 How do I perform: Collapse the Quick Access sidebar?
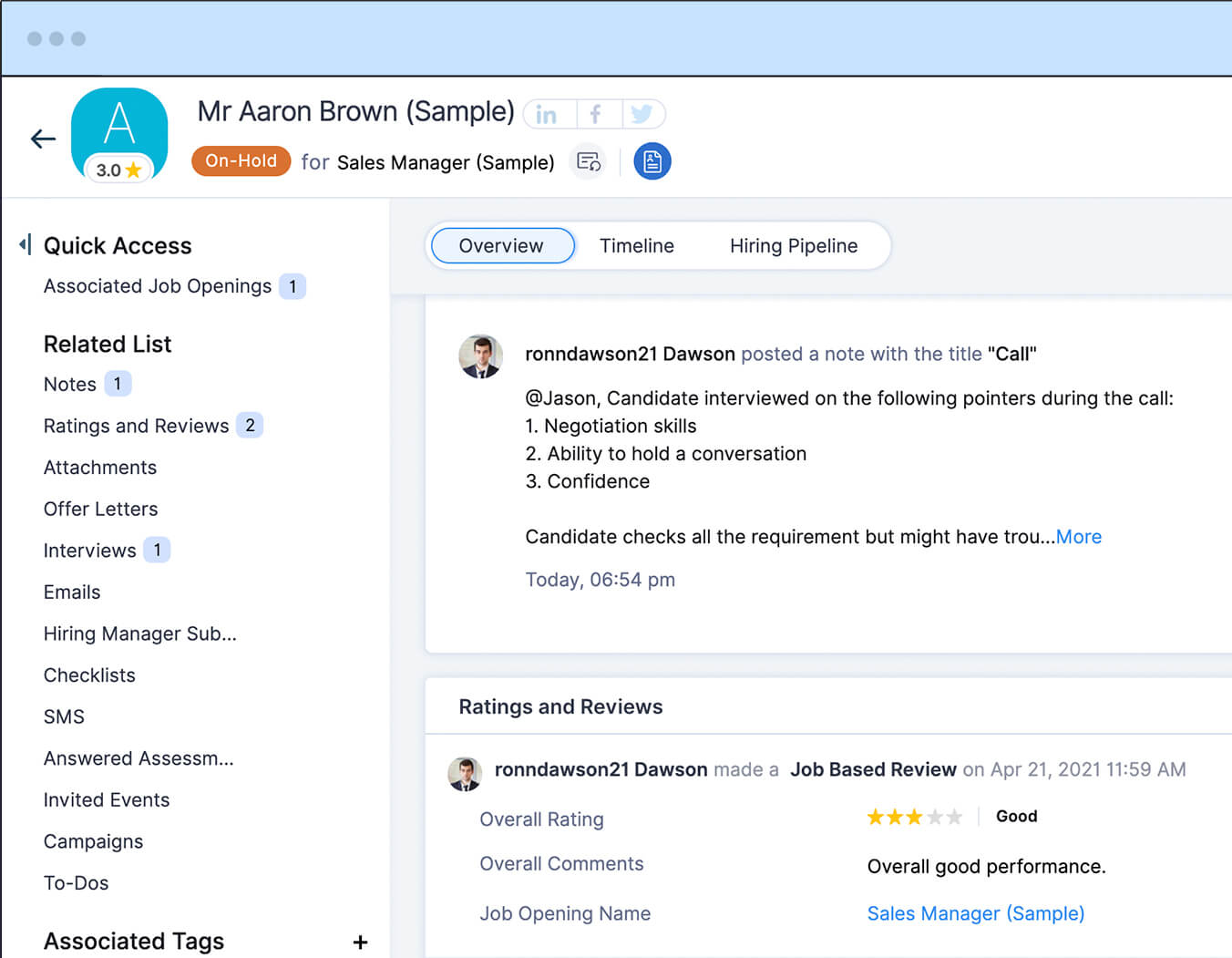[26, 244]
